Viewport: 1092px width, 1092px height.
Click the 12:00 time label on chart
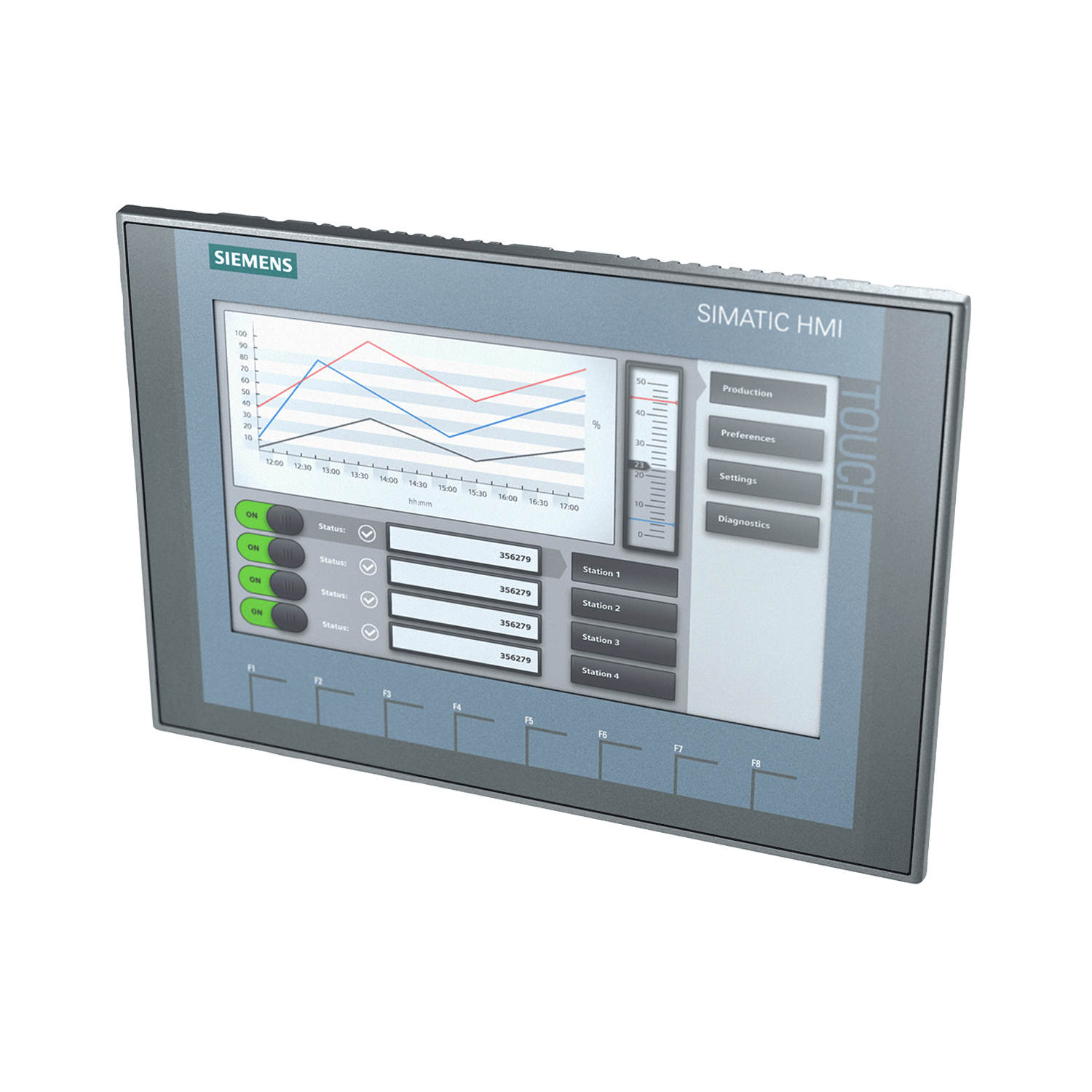[274, 462]
